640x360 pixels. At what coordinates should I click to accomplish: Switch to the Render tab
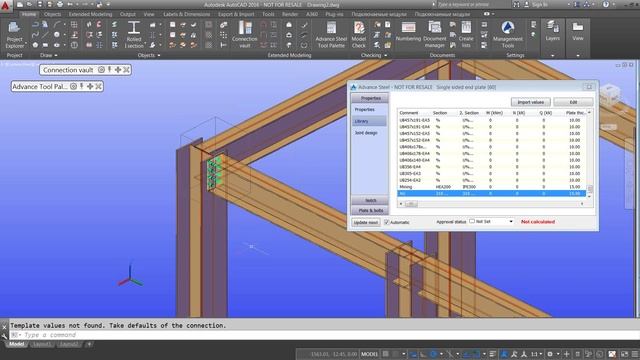click(290, 14)
